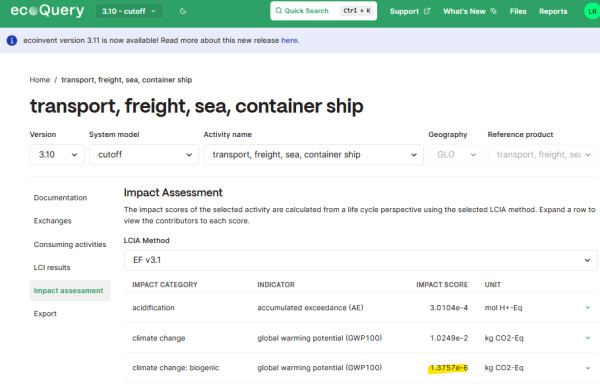Switch to the Exchanges section

[52, 221]
